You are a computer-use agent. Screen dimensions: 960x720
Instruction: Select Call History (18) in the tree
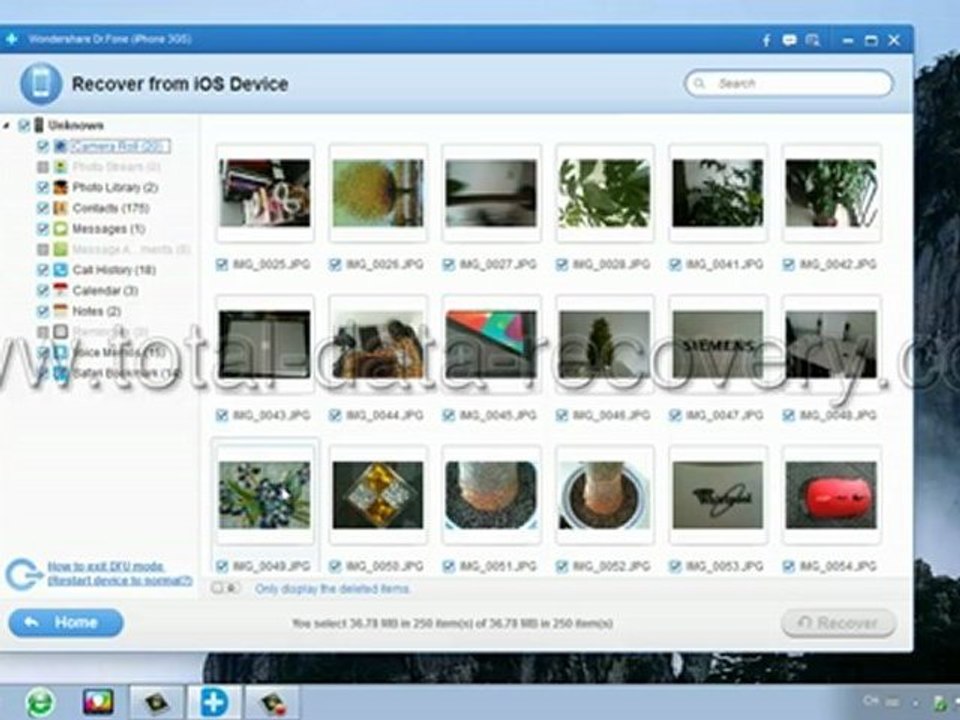[x=114, y=270]
